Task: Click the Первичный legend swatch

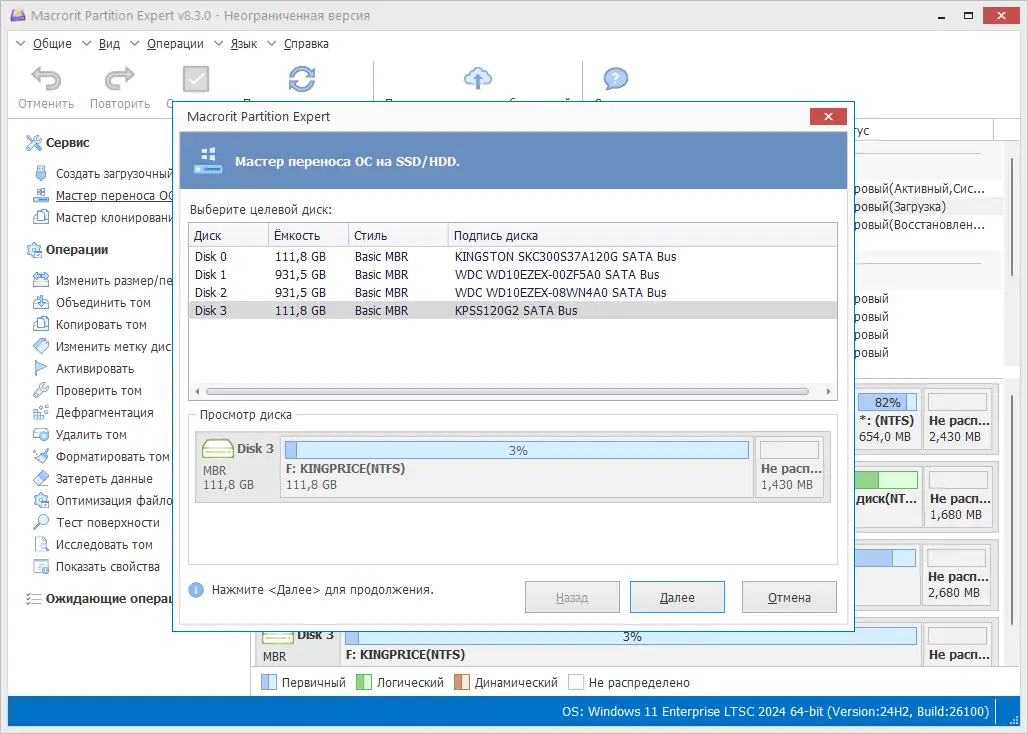Action: pyautogui.click(x=269, y=682)
